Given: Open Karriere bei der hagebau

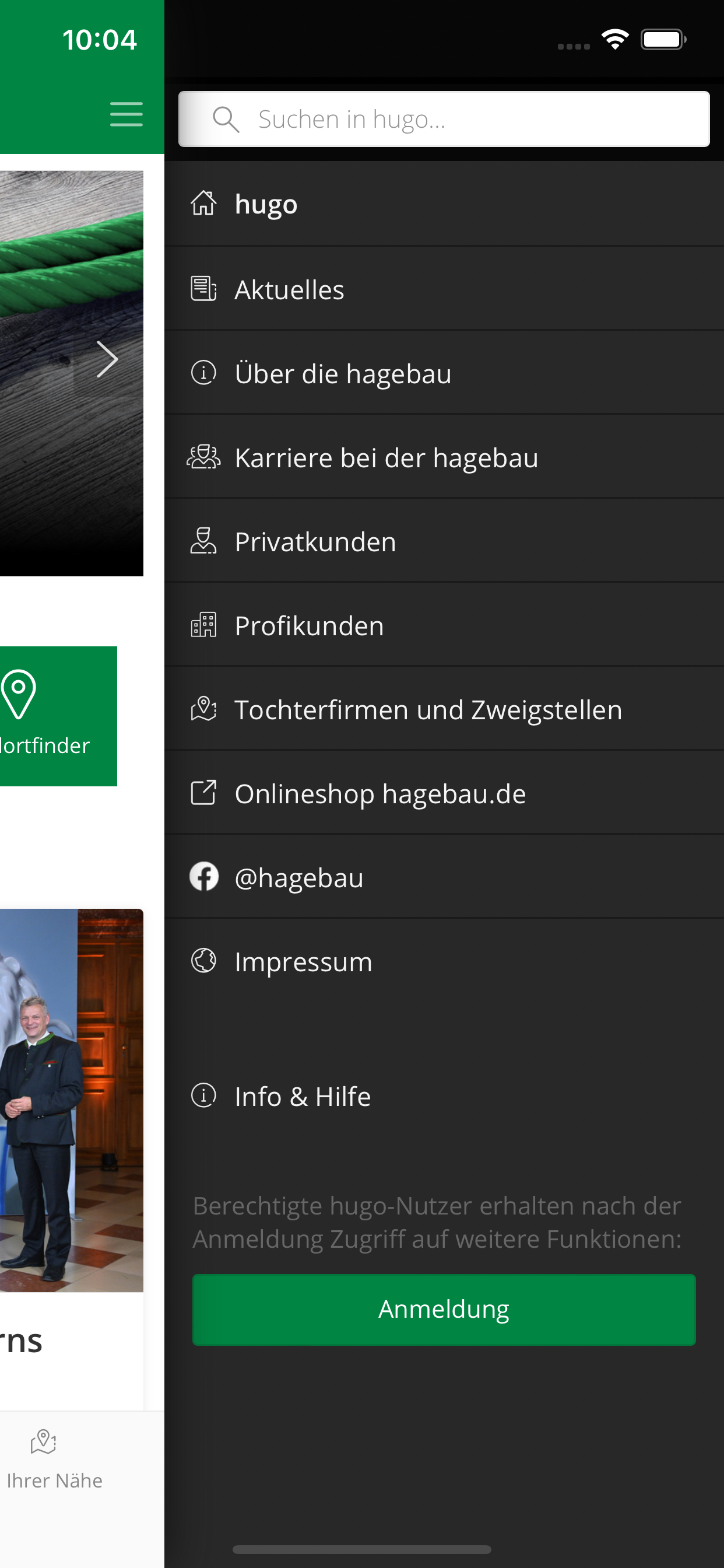Looking at the screenshot, I should pyautogui.click(x=444, y=457).
